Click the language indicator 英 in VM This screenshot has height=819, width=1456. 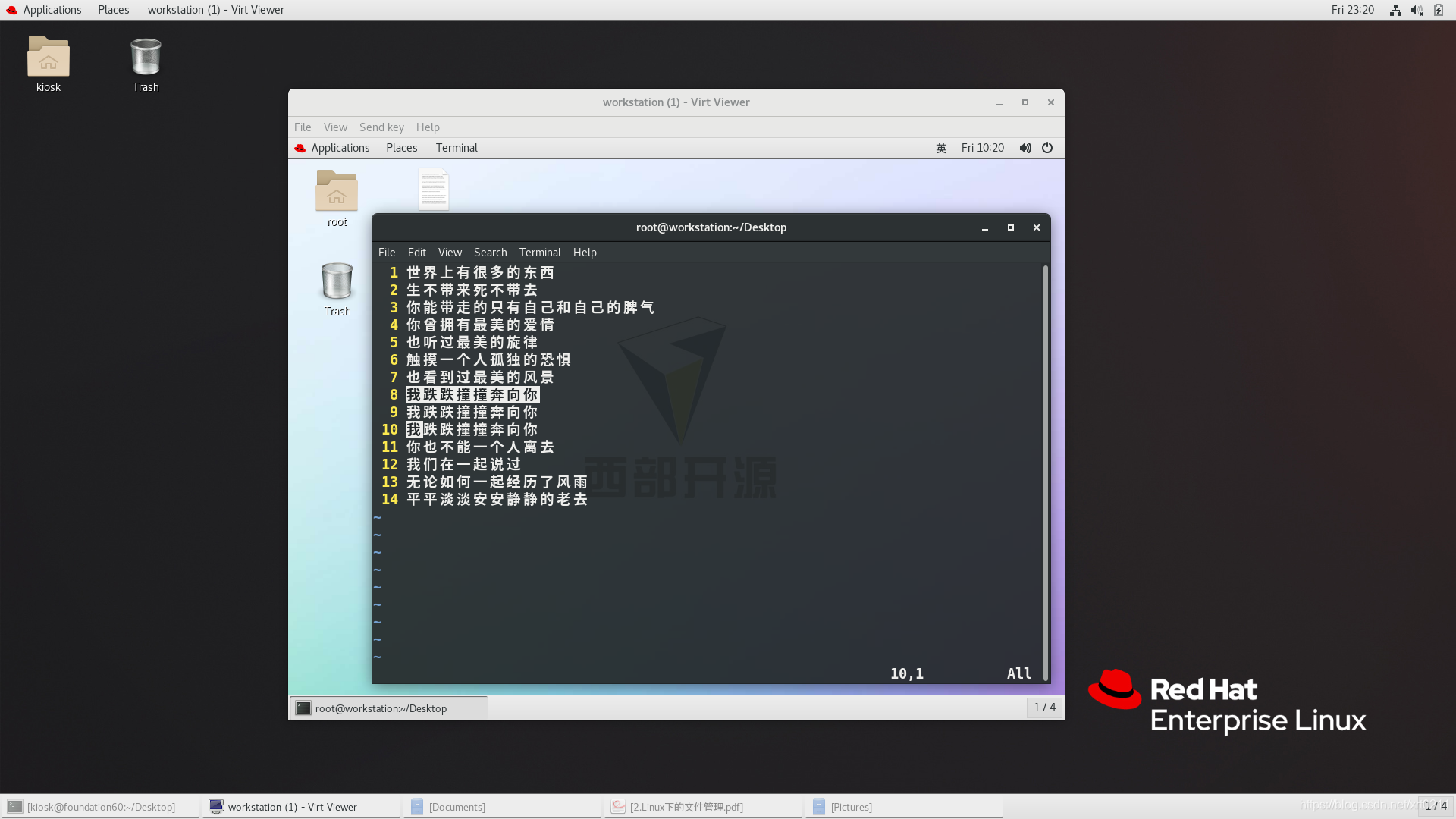[940, 147]
